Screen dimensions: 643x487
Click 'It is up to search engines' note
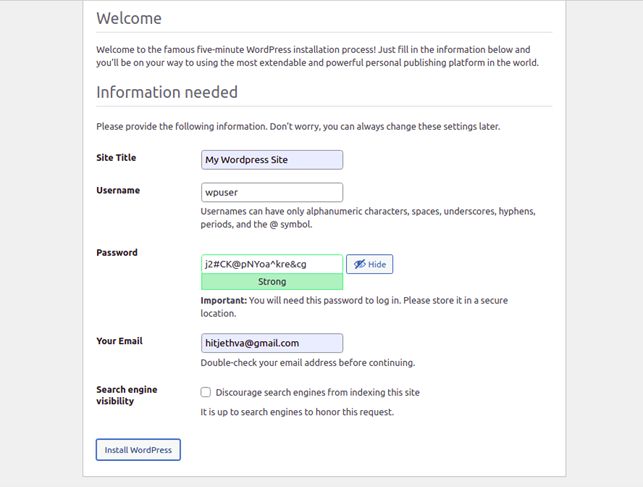coord(297,412)
